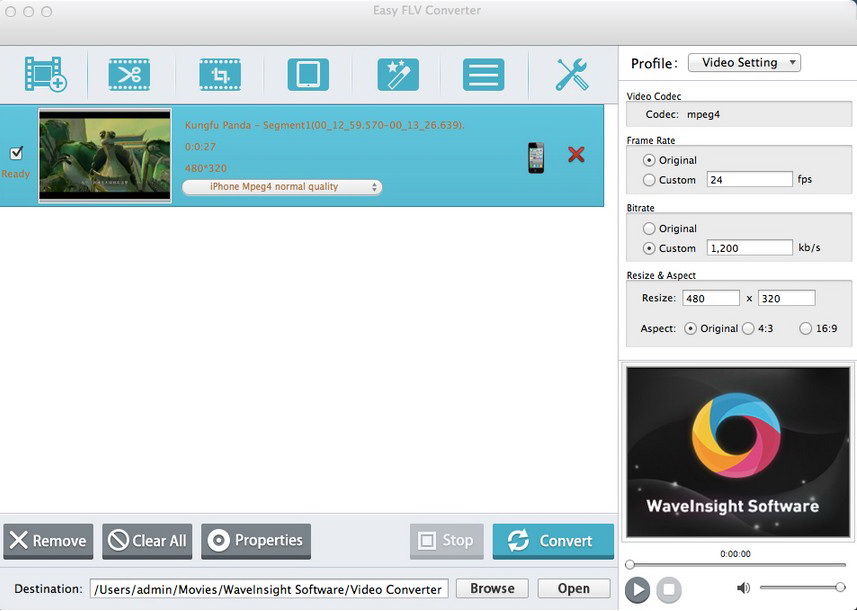
Task: Choose 16:9 aspect ratio
Action: point(805,328)
